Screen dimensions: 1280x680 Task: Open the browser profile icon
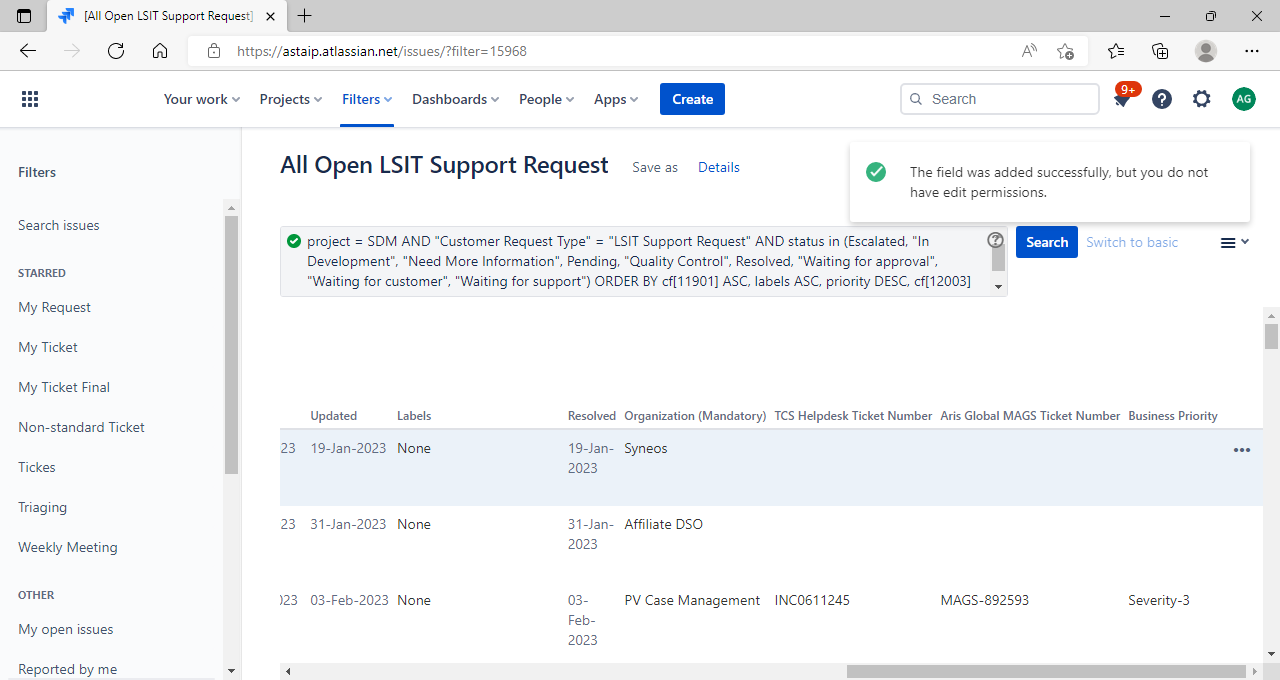click(x=1206, y=51)
